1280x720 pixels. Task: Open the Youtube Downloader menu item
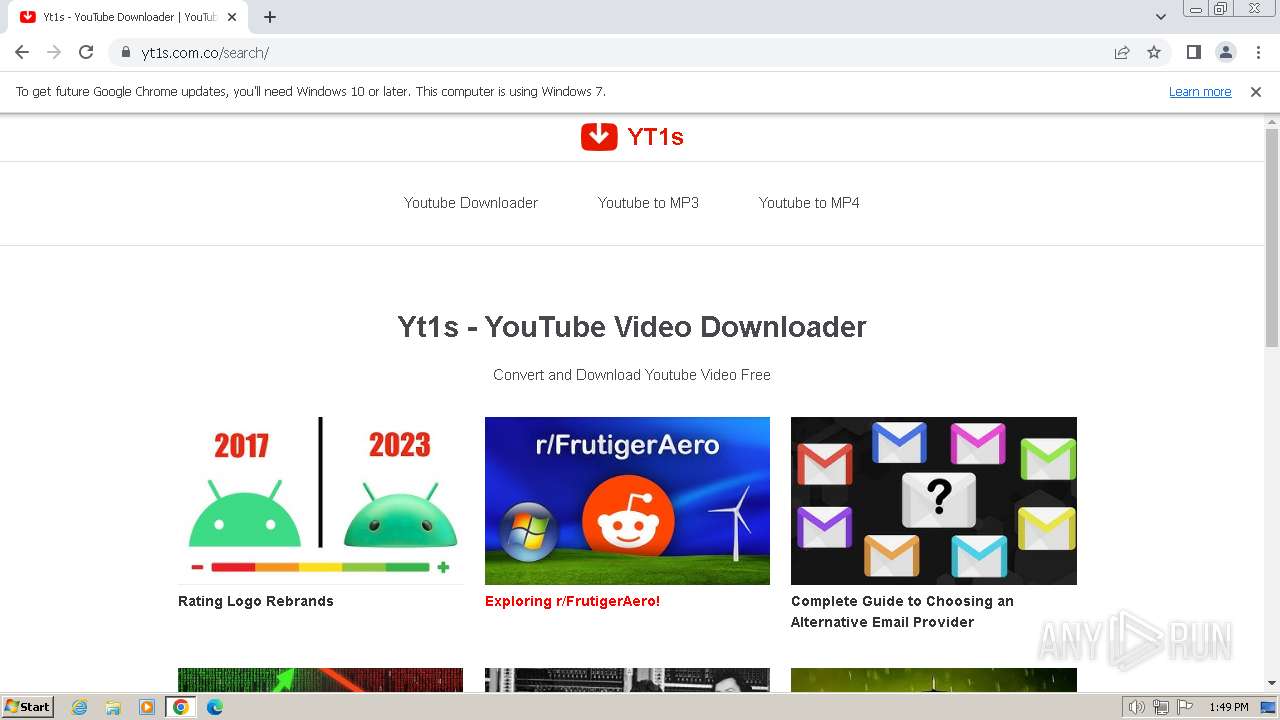pyautogui.click(x=471, y=203)
